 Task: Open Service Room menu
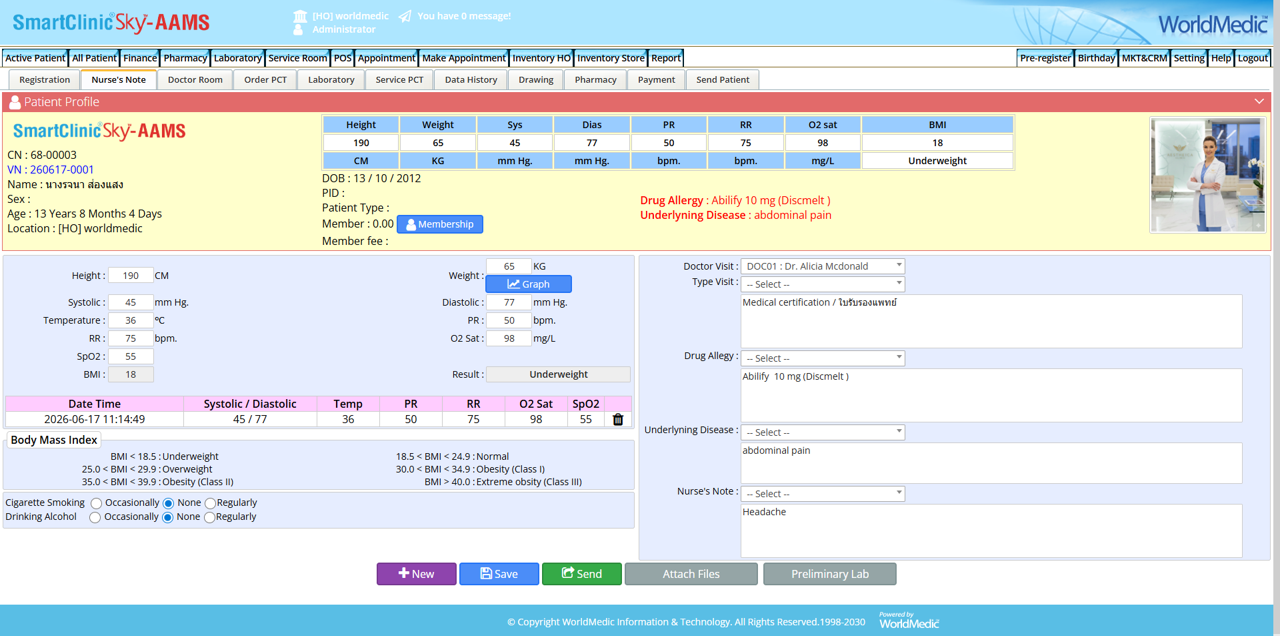[298, 58]
